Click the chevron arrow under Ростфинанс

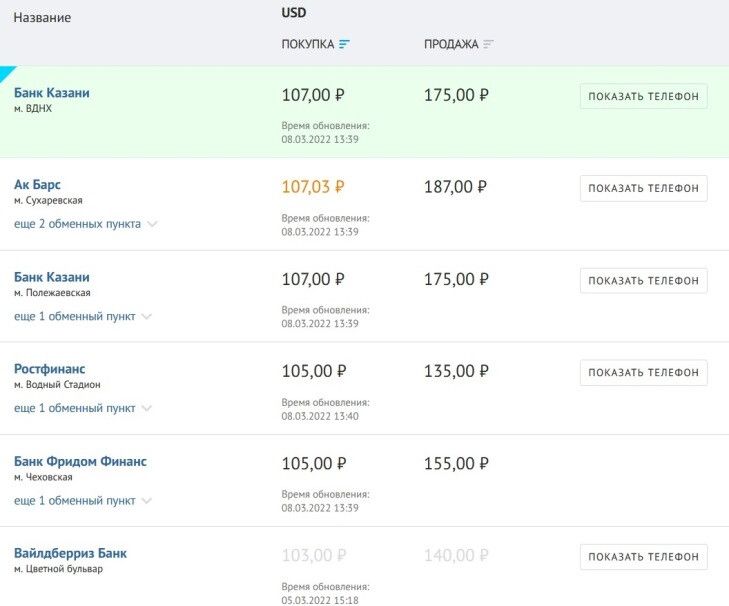pyautogui.click(x=146, y=408)
